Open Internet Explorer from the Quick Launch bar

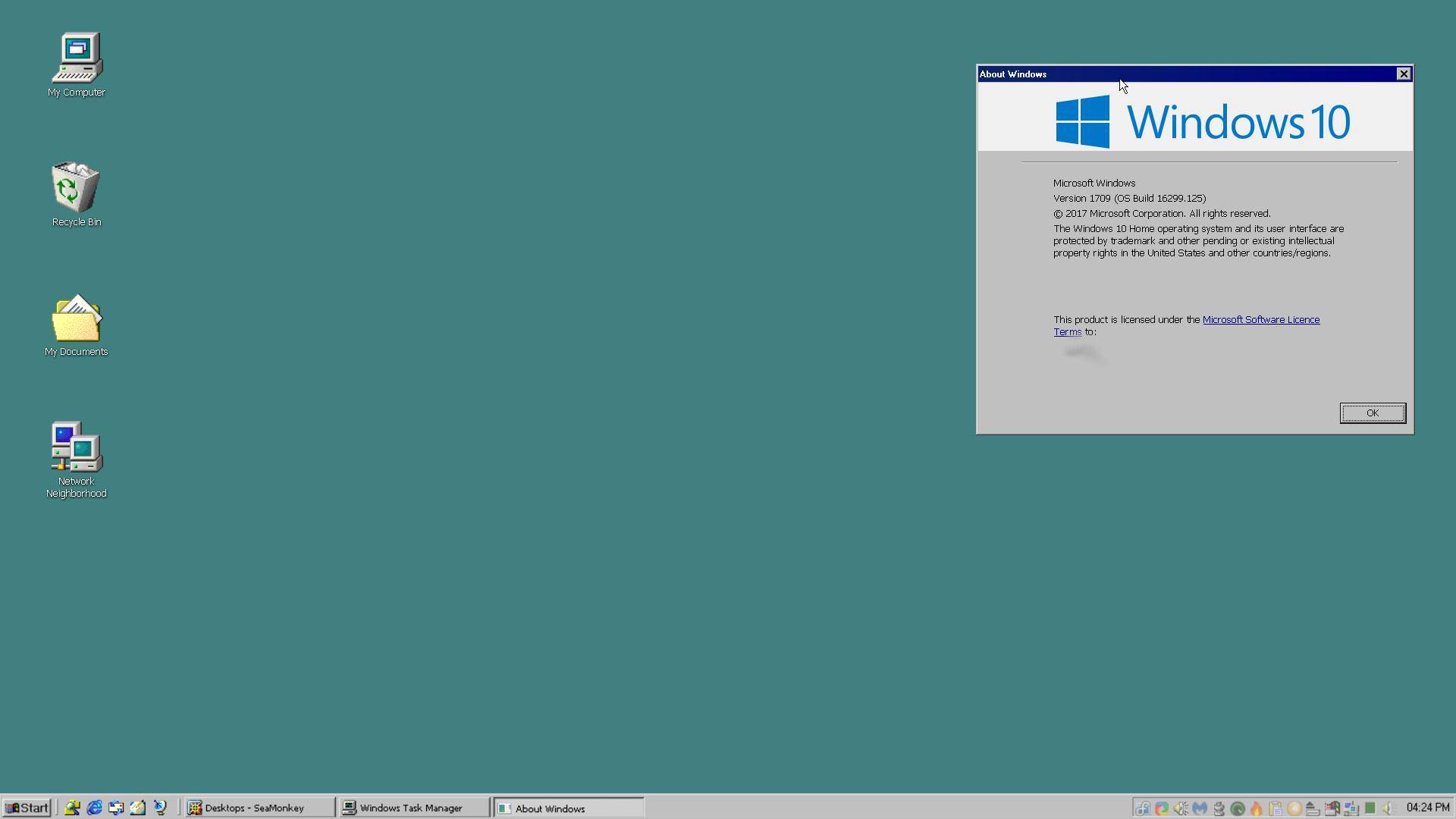coord(94,808)
